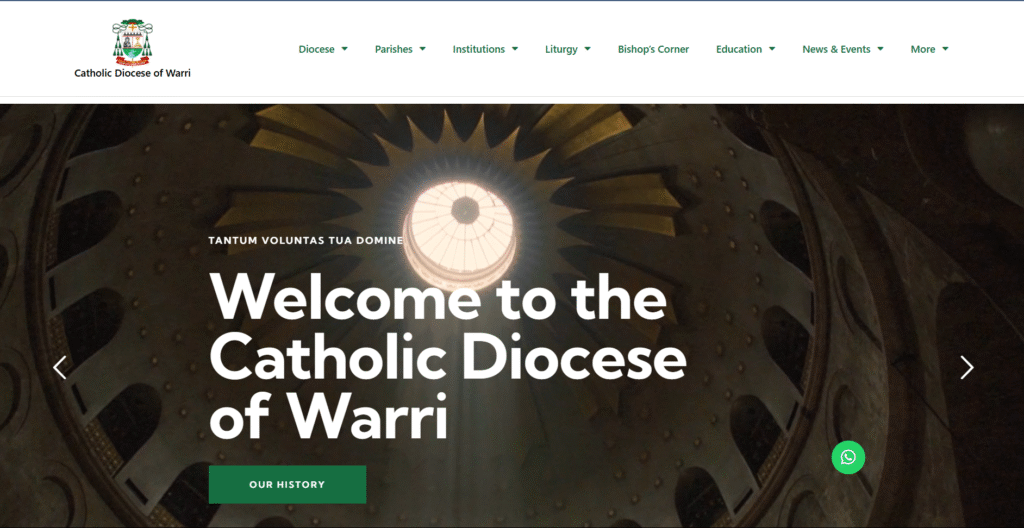This screenshot has height=528, width=1024.
Task: Click the Tantum Voluntas Tua Domine motto
Action: point(306,240)
